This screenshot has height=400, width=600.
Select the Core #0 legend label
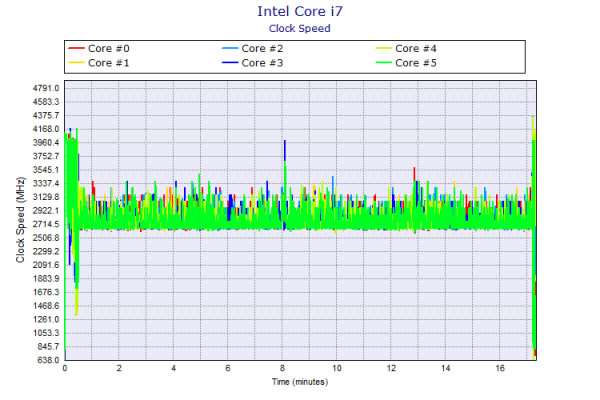[109, 49]
